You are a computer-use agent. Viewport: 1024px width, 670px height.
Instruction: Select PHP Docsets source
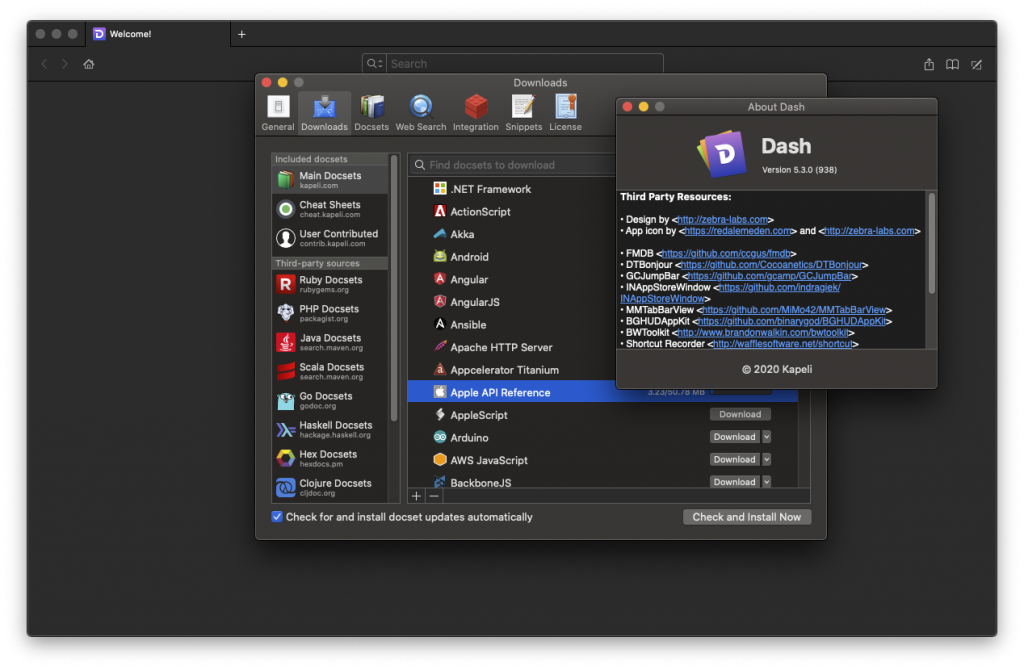(330, 313)
